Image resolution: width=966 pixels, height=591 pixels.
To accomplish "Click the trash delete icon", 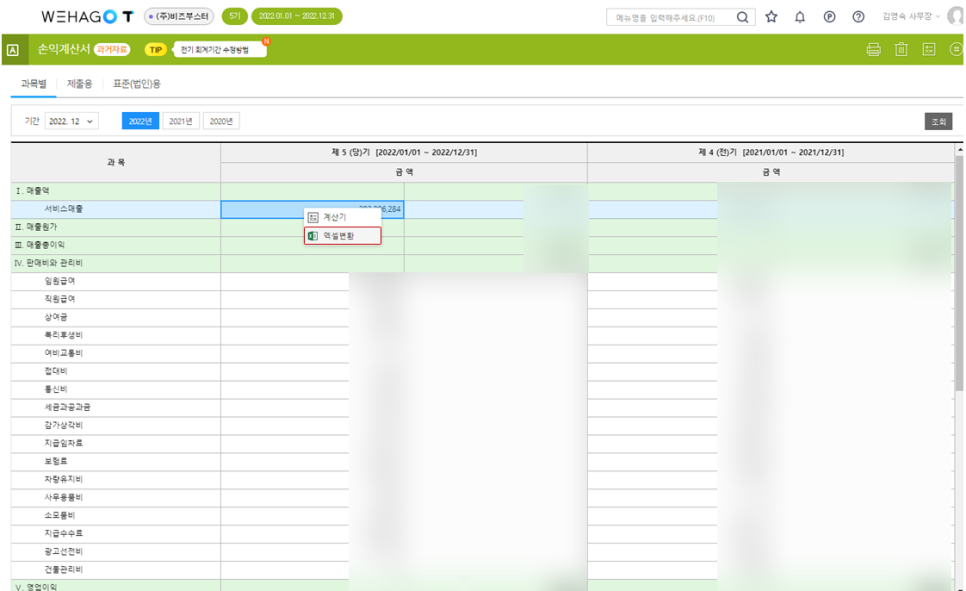I will [901, 49].
